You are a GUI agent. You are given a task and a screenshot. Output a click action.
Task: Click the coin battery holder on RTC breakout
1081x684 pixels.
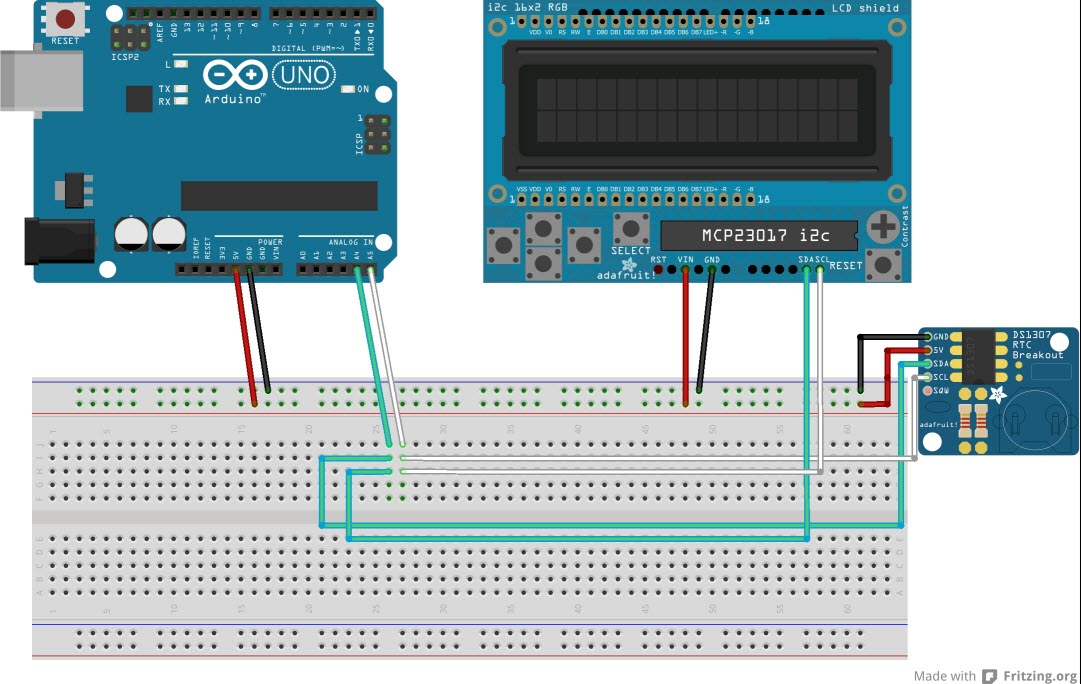[x=1033, y=421]
